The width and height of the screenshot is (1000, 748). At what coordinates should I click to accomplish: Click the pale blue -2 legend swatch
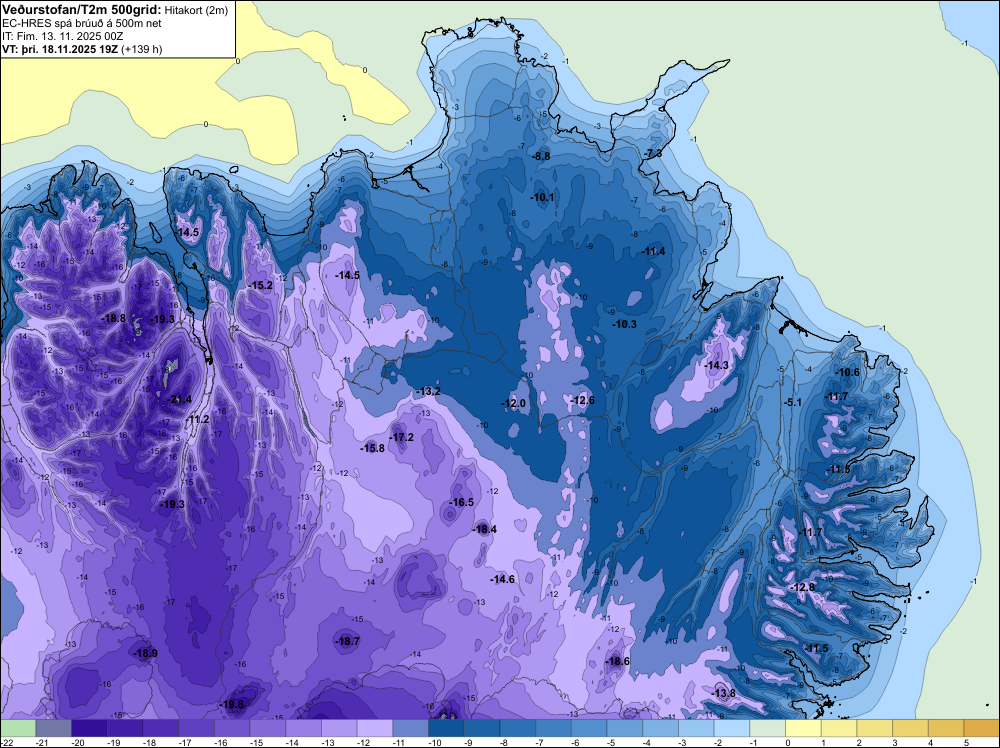(732, 728)
